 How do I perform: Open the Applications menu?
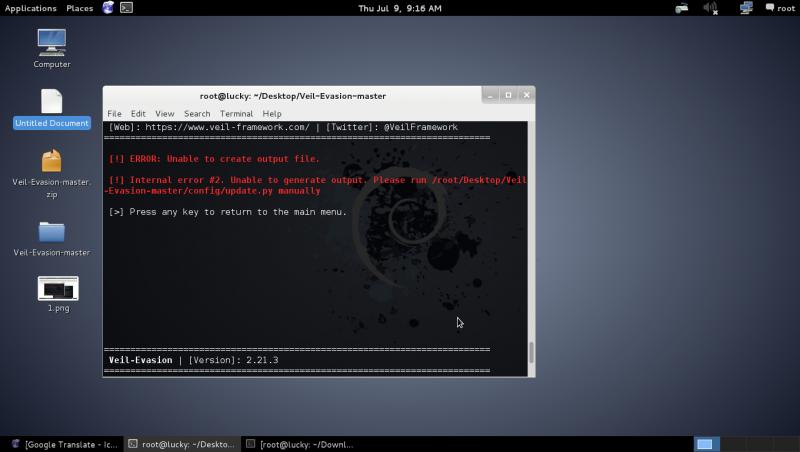[x=31, y=8]
